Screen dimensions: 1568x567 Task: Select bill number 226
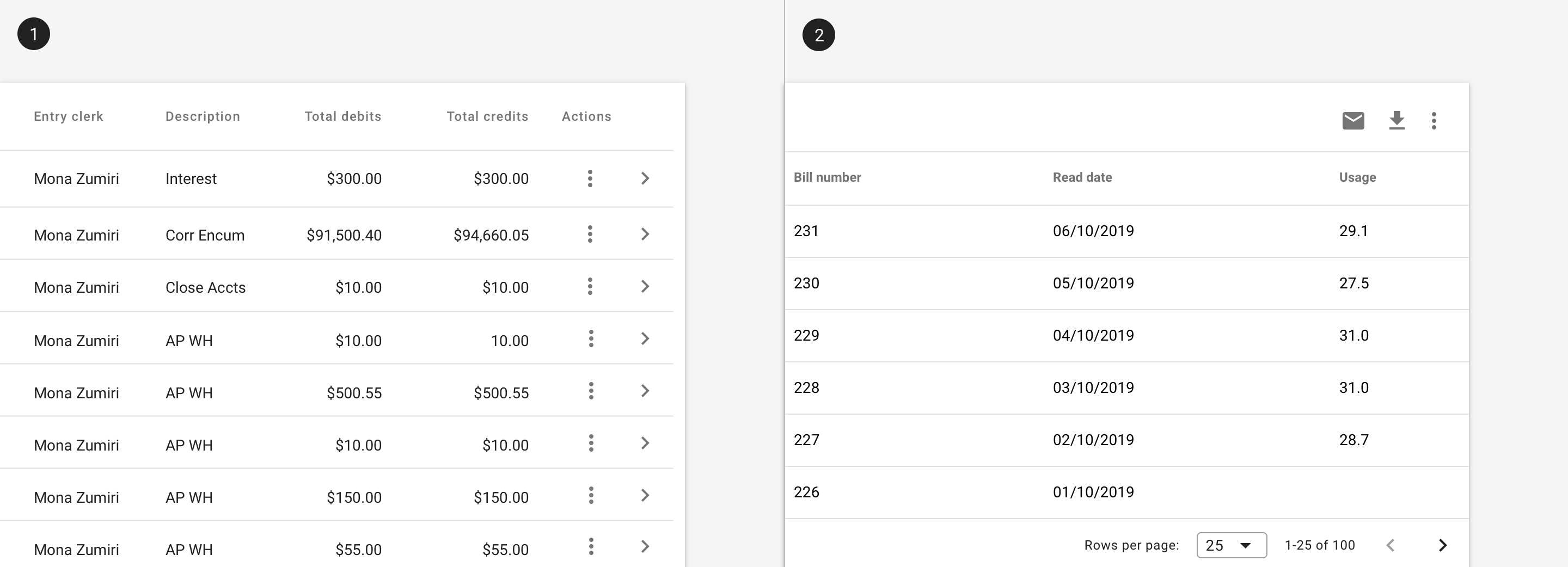click(x=806, y=493)
